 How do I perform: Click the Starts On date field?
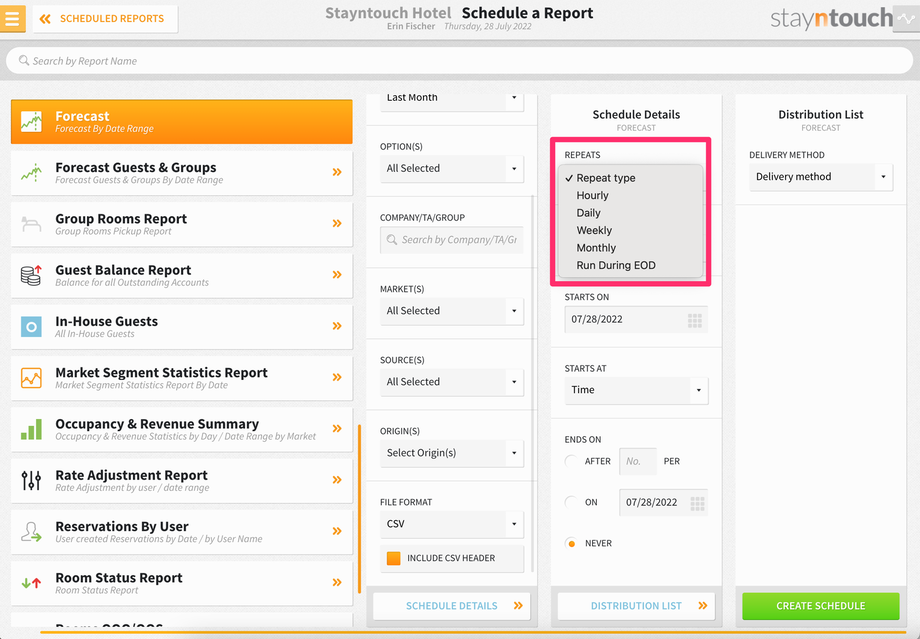[x=636, y=320]
